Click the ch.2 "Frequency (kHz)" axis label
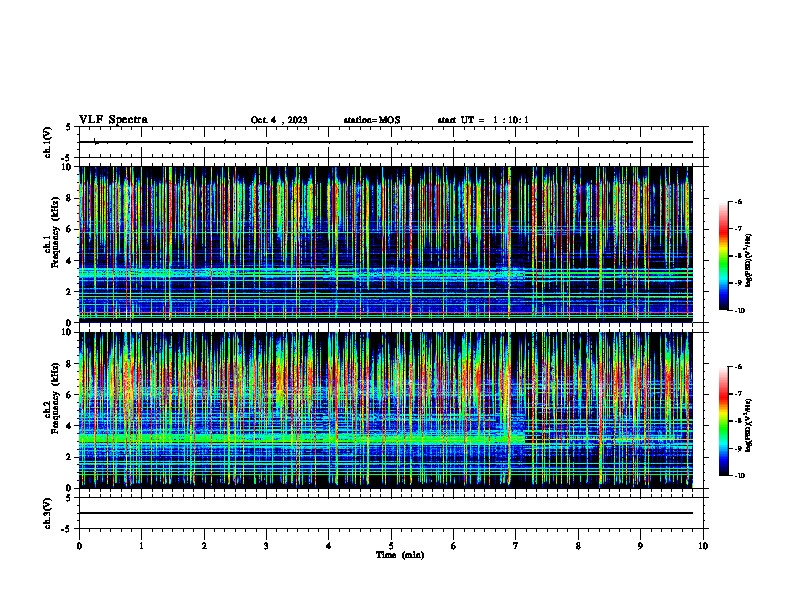The image size is (792, 612). [55, 398]
